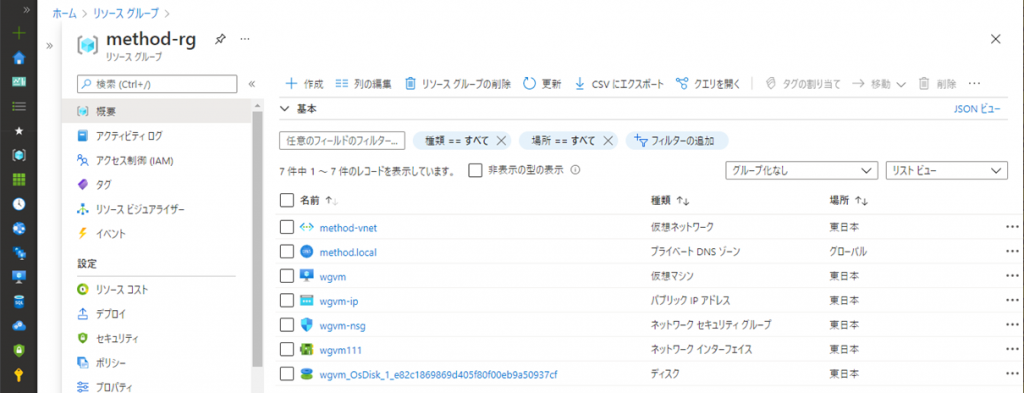Check the method-vnet row checkbox
The width and height of the screenshot is (1024, 393).
pos(286,227)
